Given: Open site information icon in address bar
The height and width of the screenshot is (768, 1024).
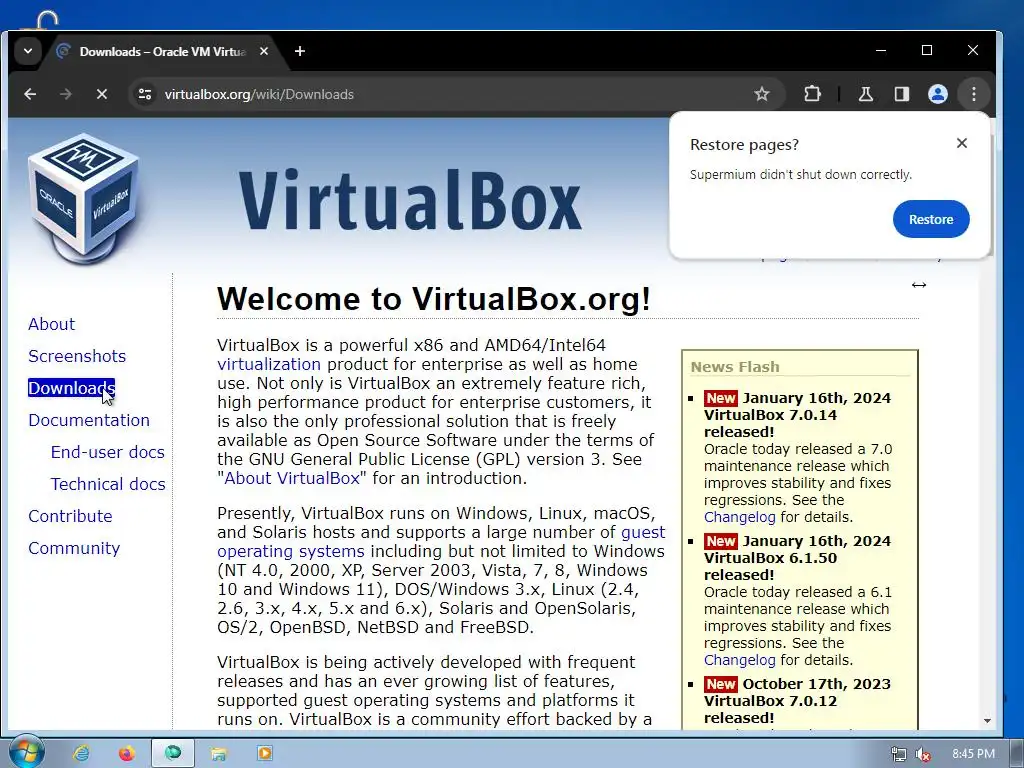Looking at the screenshot, I should click(145, 94).
